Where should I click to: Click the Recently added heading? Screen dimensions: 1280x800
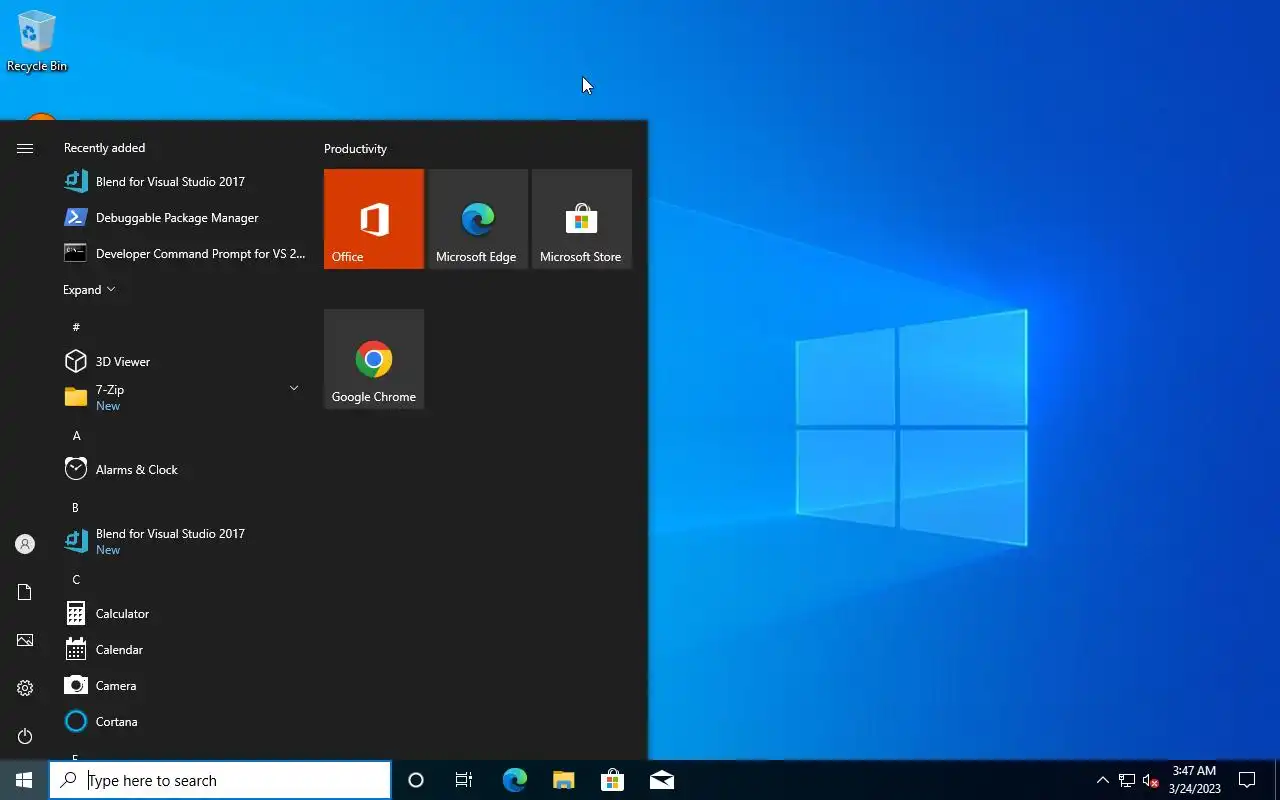click(x=104, y=147)
